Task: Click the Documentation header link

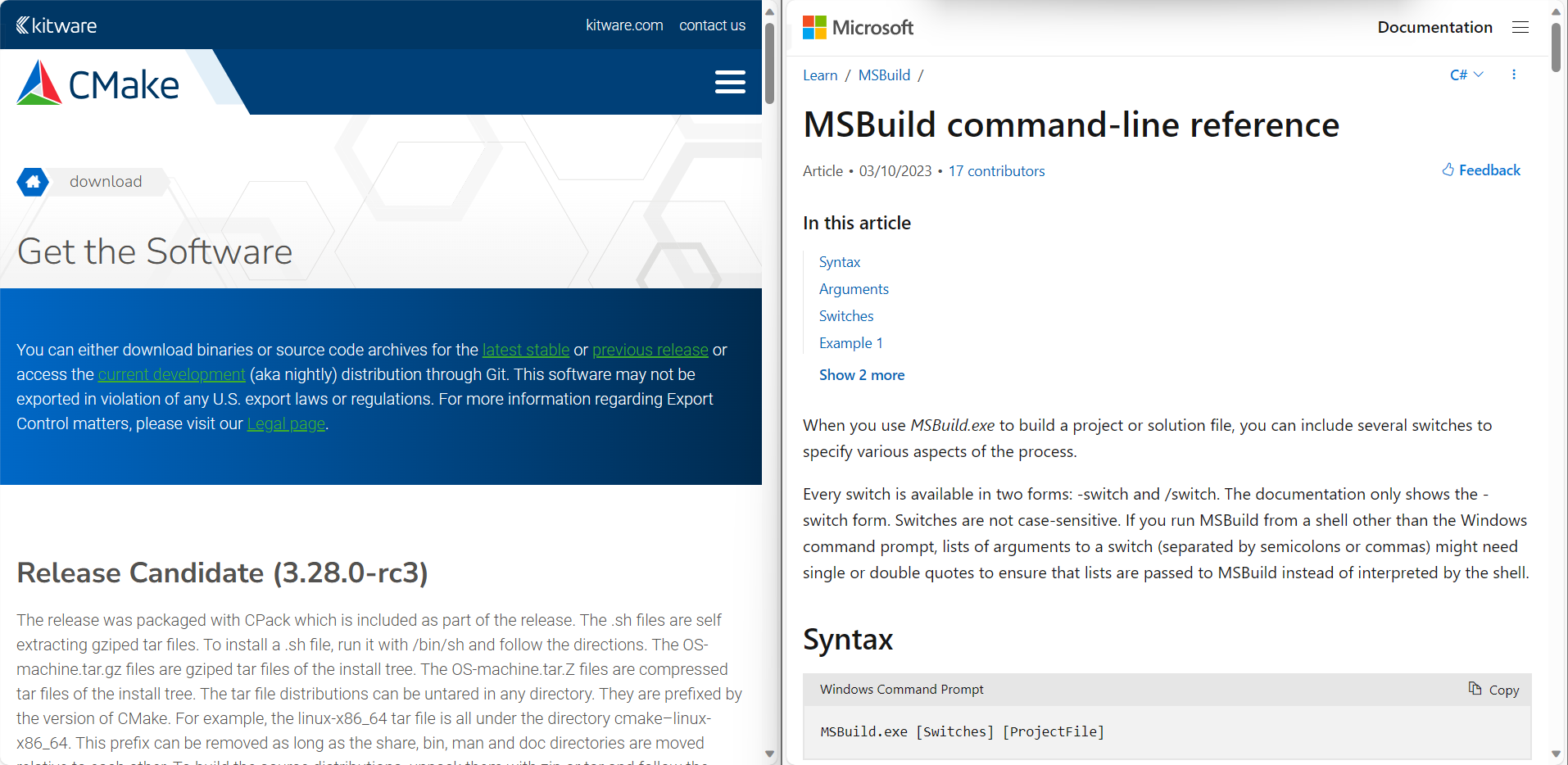Action: point(1434,27)
